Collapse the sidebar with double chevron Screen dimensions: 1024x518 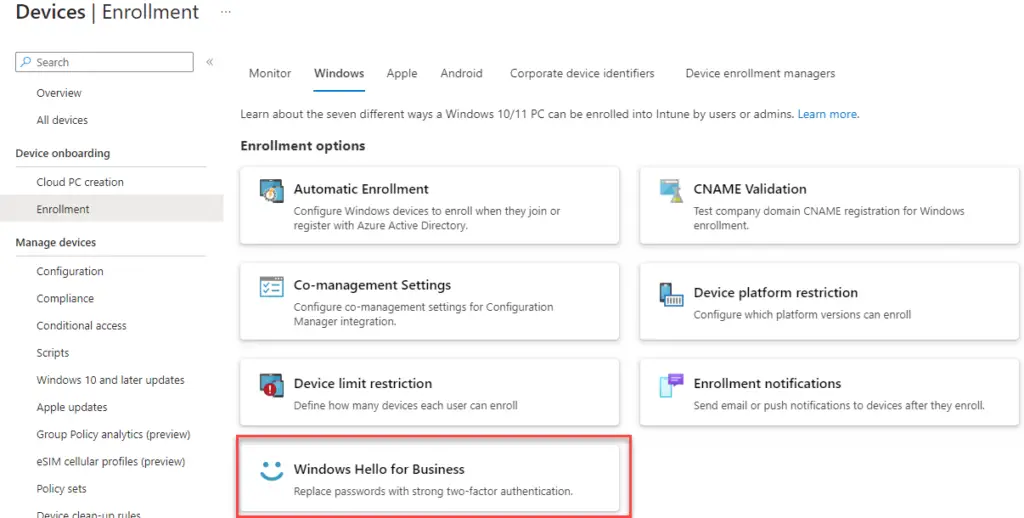(x=210, y=62)
